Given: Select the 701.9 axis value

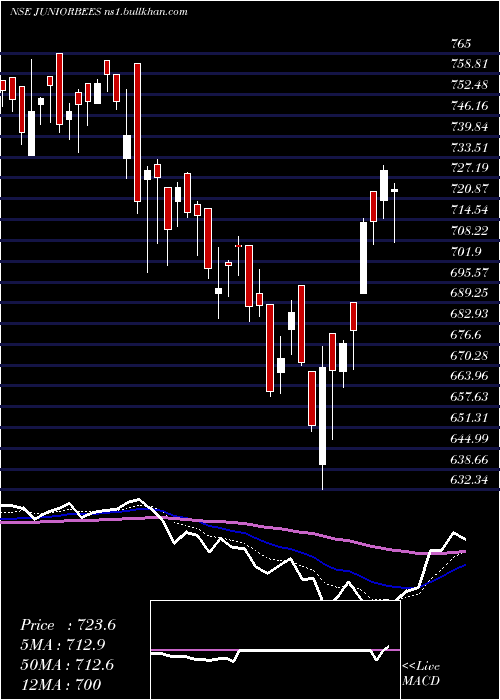Looking at the screenshot, I should [x=466, y=251].
